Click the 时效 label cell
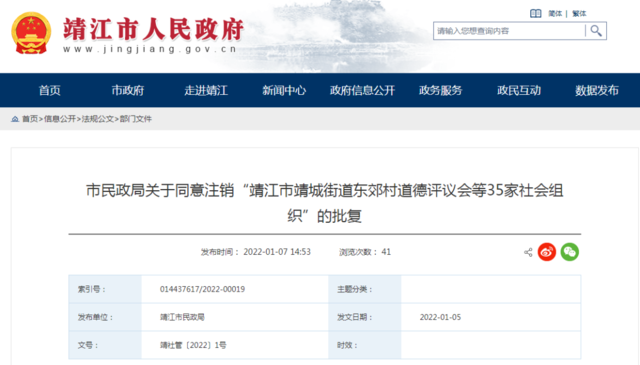 coord(364,345)
